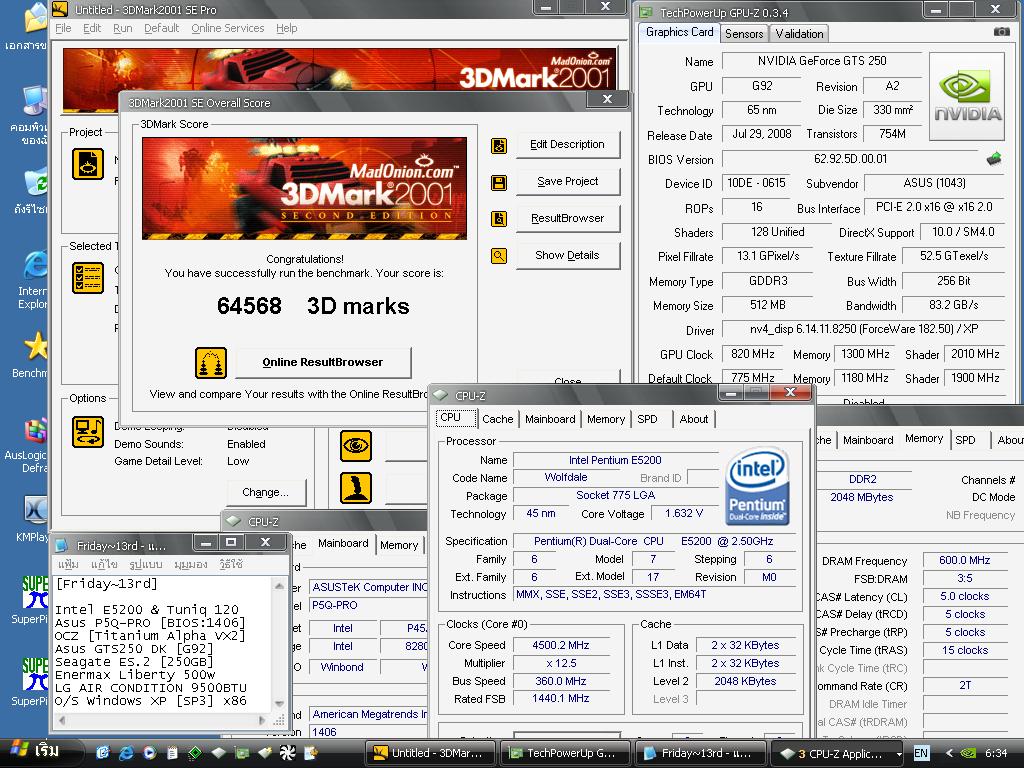Click Mainboard tab in right CPU-Z window
The height and width of the screenshot is (768, 1024).
[868, 440]
